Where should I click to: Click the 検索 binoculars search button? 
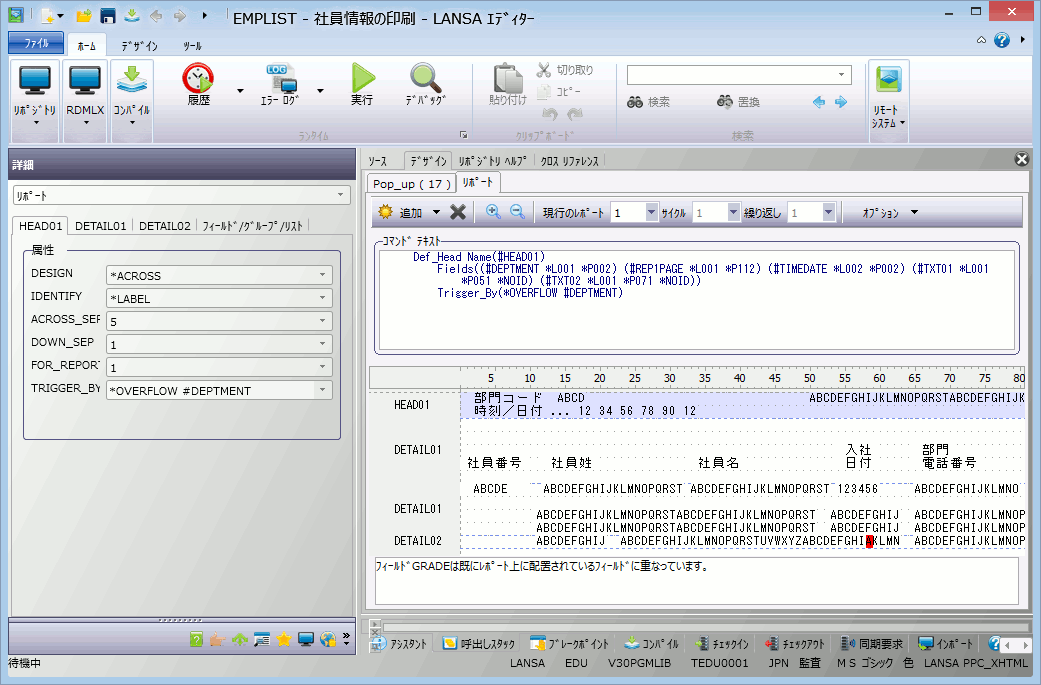(x=649, y=102)
